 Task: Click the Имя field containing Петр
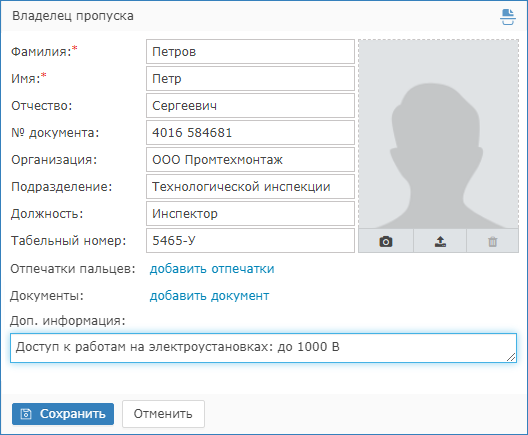tap(250, 78)
